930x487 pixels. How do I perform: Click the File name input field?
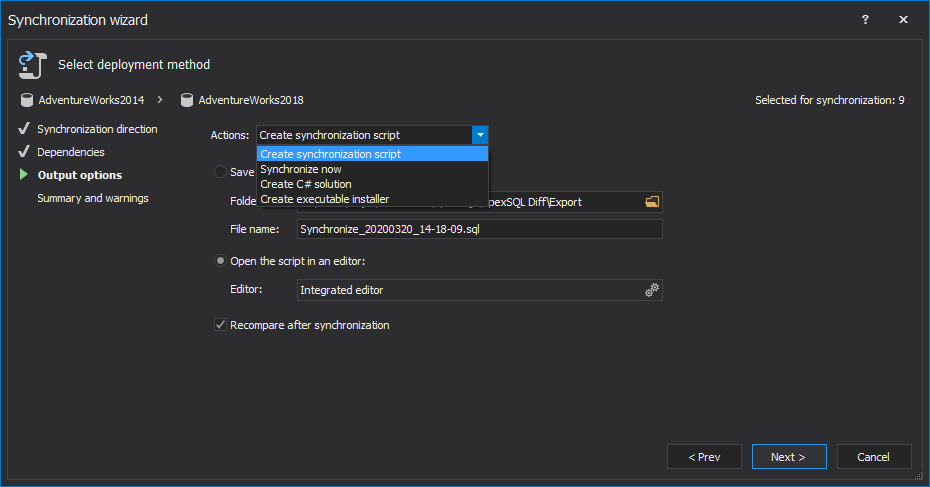[480, 229]
